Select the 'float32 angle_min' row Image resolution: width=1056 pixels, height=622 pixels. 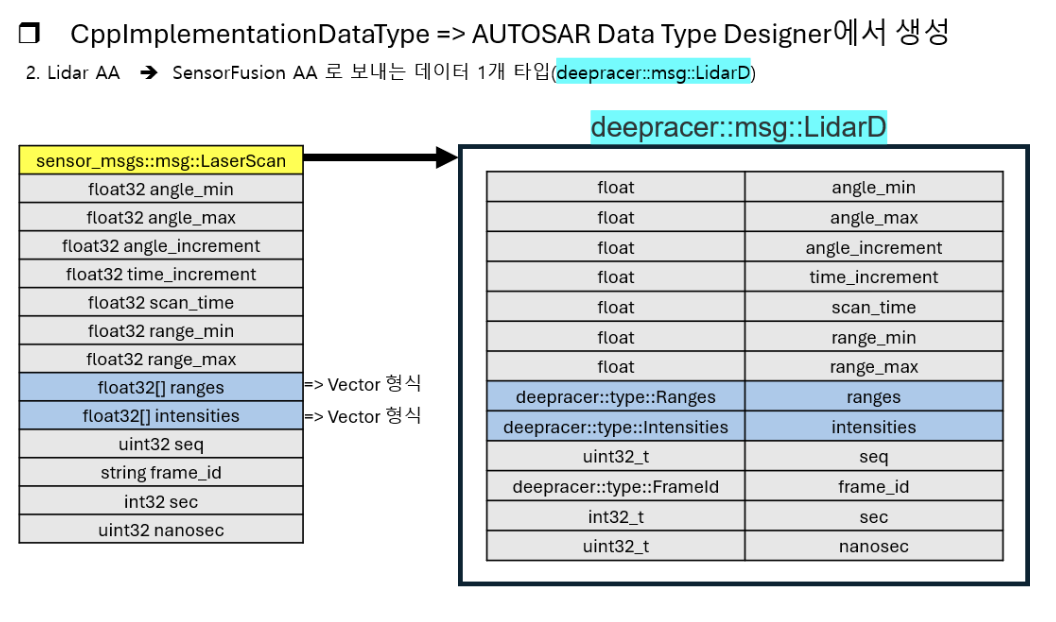click(161, 189)
